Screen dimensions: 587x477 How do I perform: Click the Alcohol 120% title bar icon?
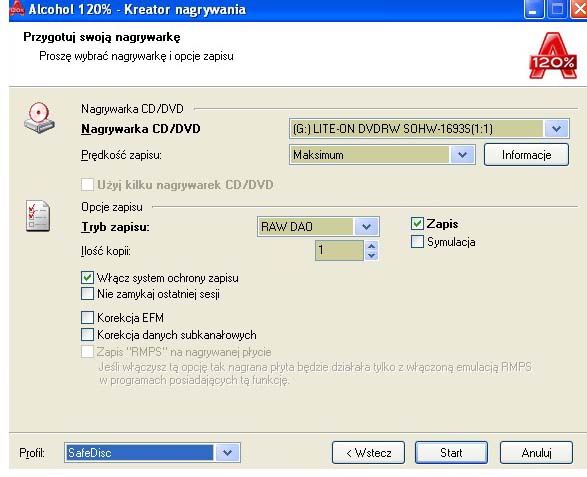(16, 8)
